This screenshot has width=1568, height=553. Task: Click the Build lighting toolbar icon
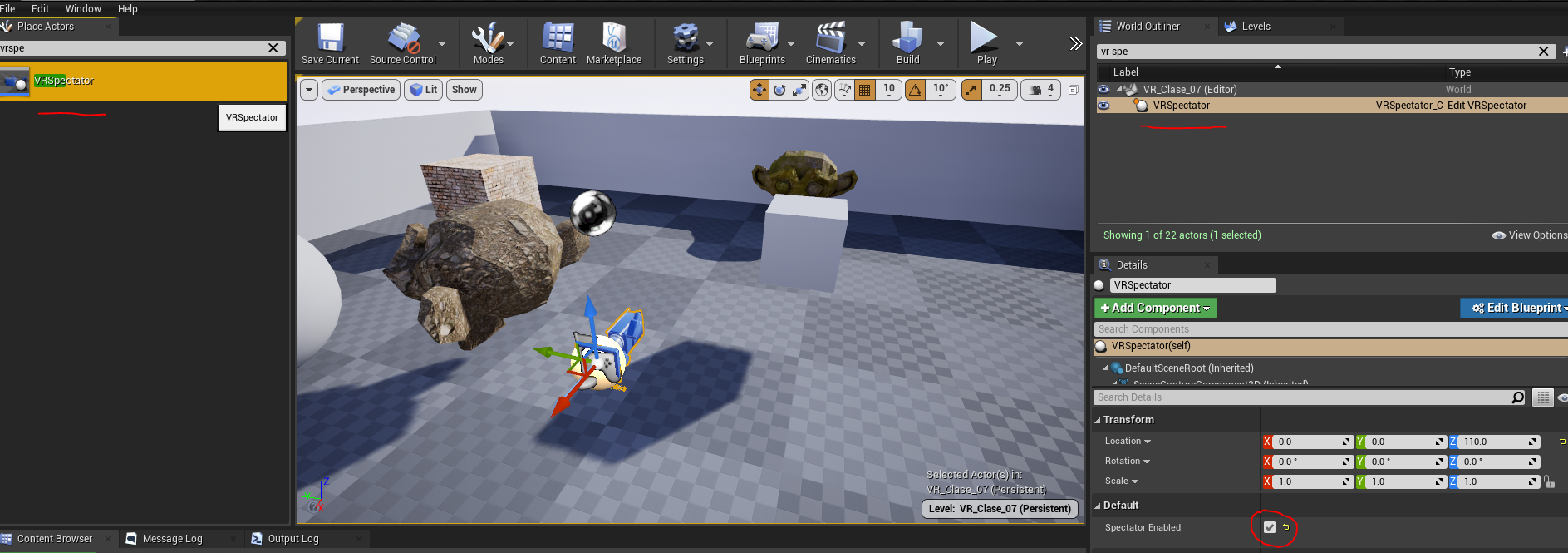click(907, 43)
